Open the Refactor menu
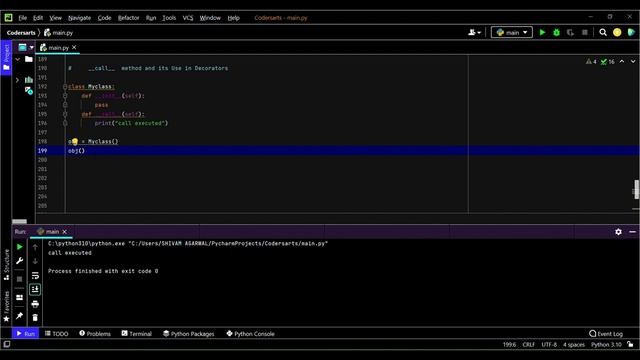640x360 pixels. (128, 18)
